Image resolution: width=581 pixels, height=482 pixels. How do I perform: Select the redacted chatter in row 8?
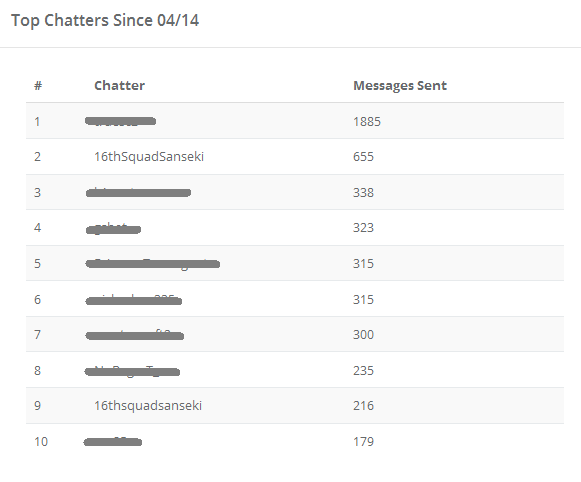coord(132,371)
